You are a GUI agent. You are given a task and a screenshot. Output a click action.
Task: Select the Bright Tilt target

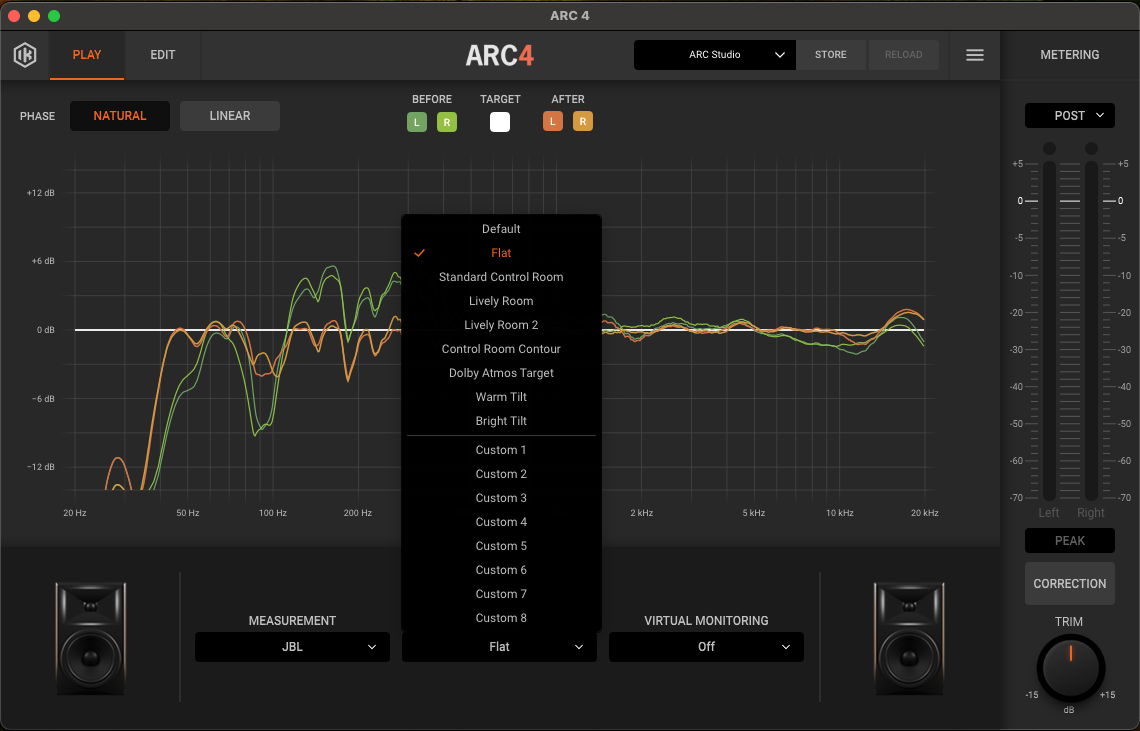[x=501, y=421]
